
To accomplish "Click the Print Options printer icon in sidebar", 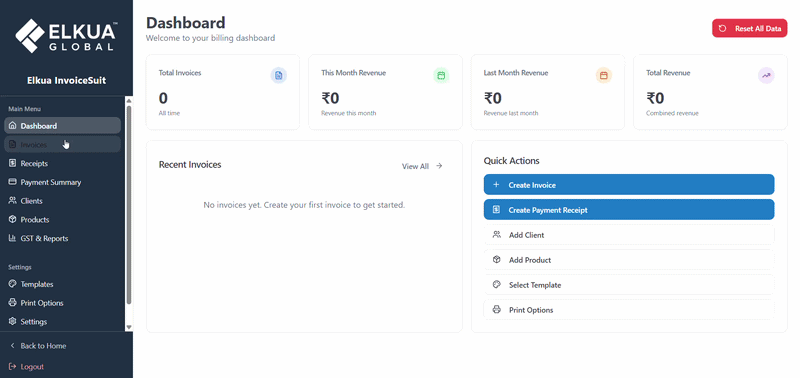I will [13, 303].
